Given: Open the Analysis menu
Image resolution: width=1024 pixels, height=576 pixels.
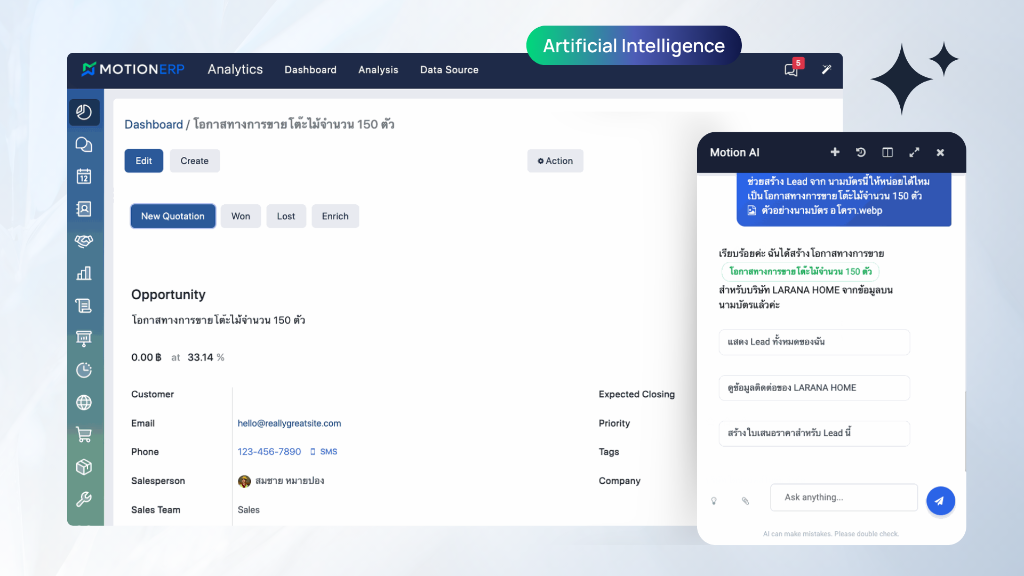Looking at the screenshot, I should click(x=378, y=69).
